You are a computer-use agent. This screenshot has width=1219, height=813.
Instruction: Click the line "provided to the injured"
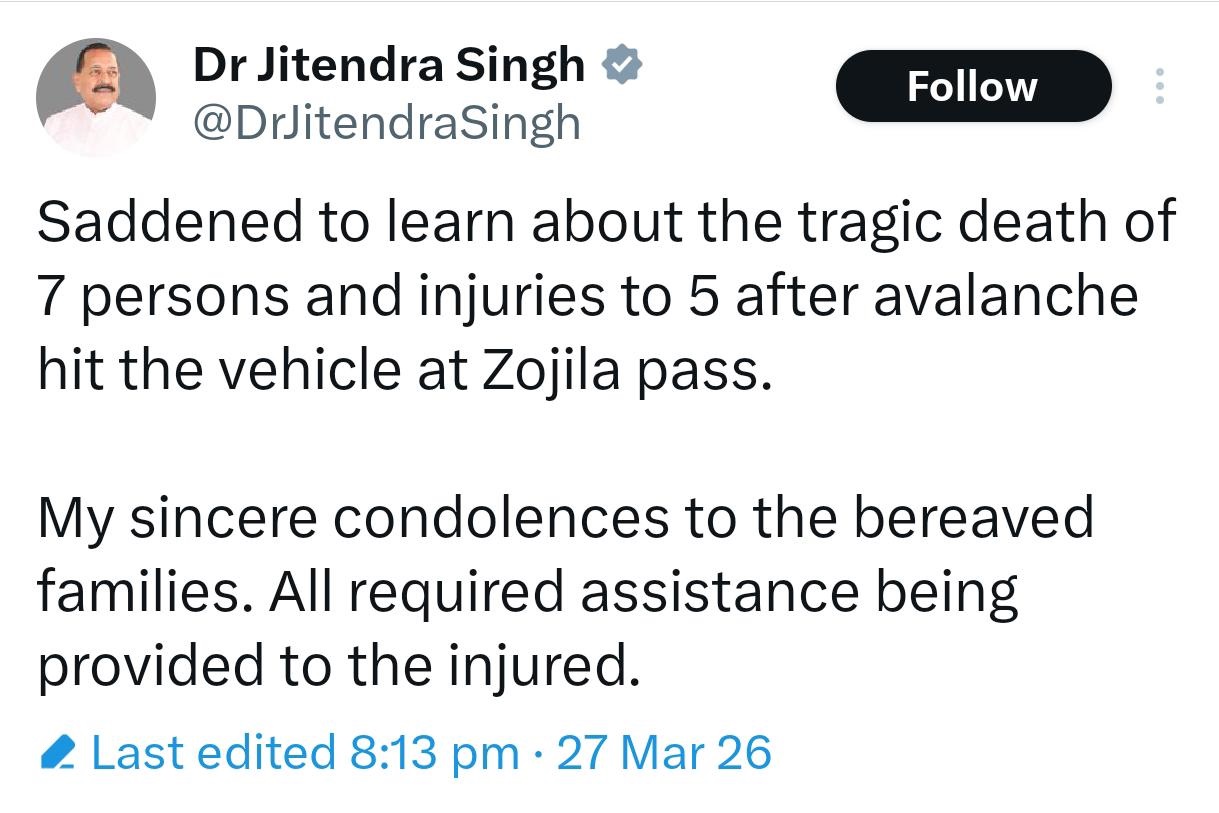coord(337,665)
